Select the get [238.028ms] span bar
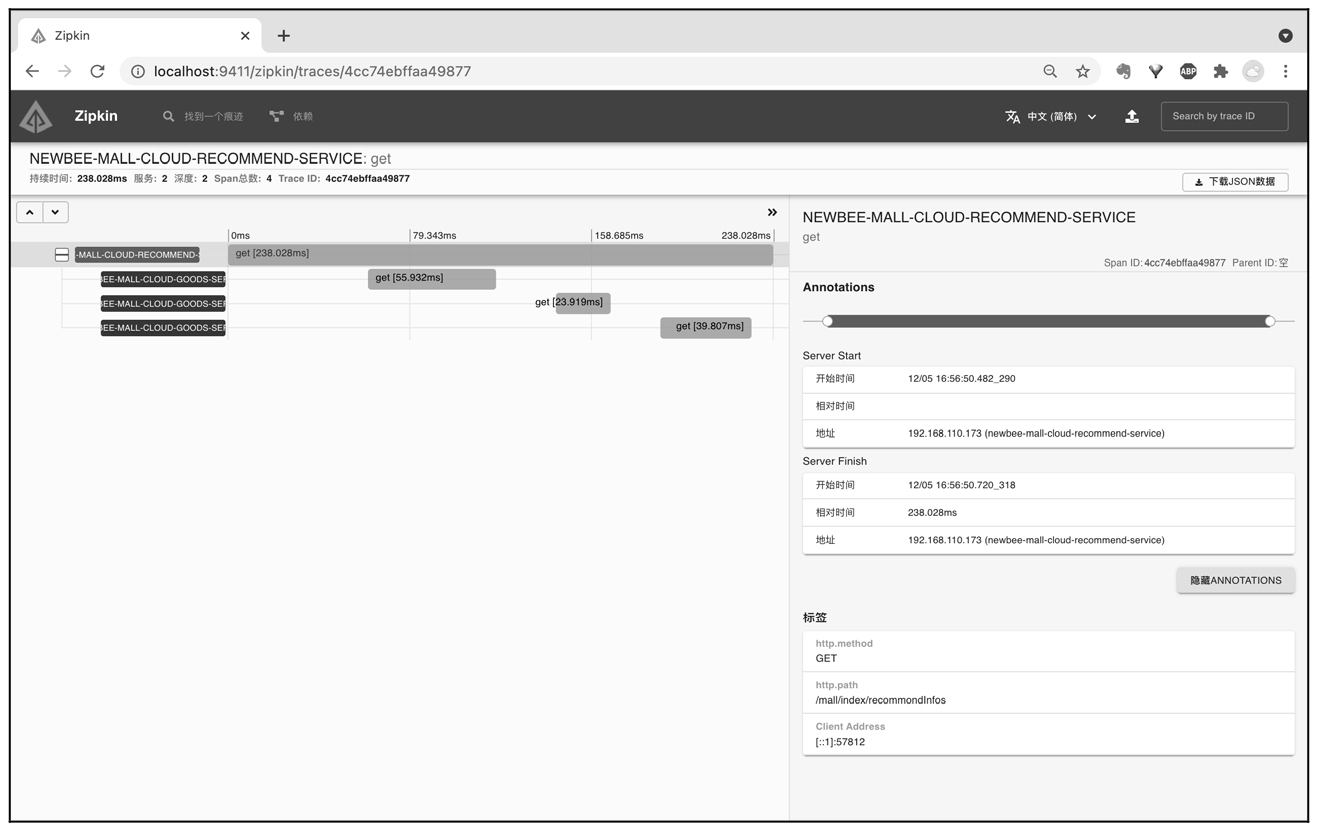Screen dimensions: 1318x831 coord(500,254)
